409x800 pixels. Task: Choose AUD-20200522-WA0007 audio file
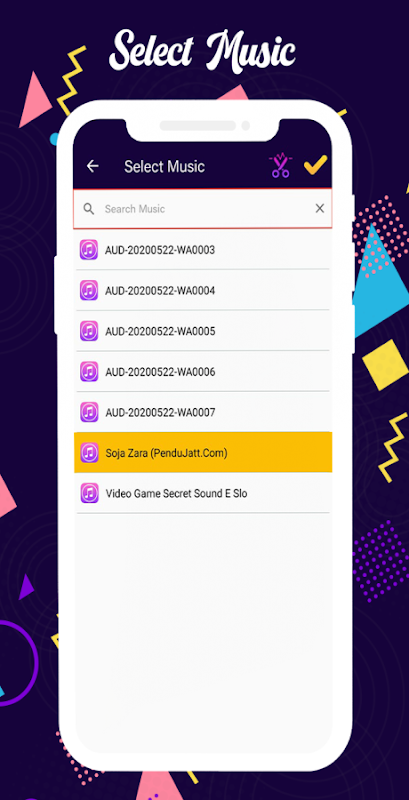pyautogui.click(x=203, y=412)
